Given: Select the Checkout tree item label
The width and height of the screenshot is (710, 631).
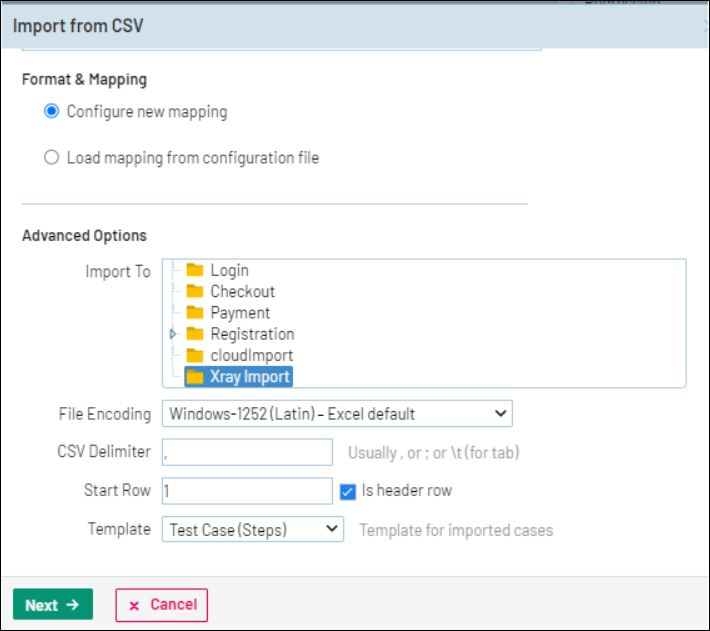Looking at the screenshot, I should [x=242, y=292].
